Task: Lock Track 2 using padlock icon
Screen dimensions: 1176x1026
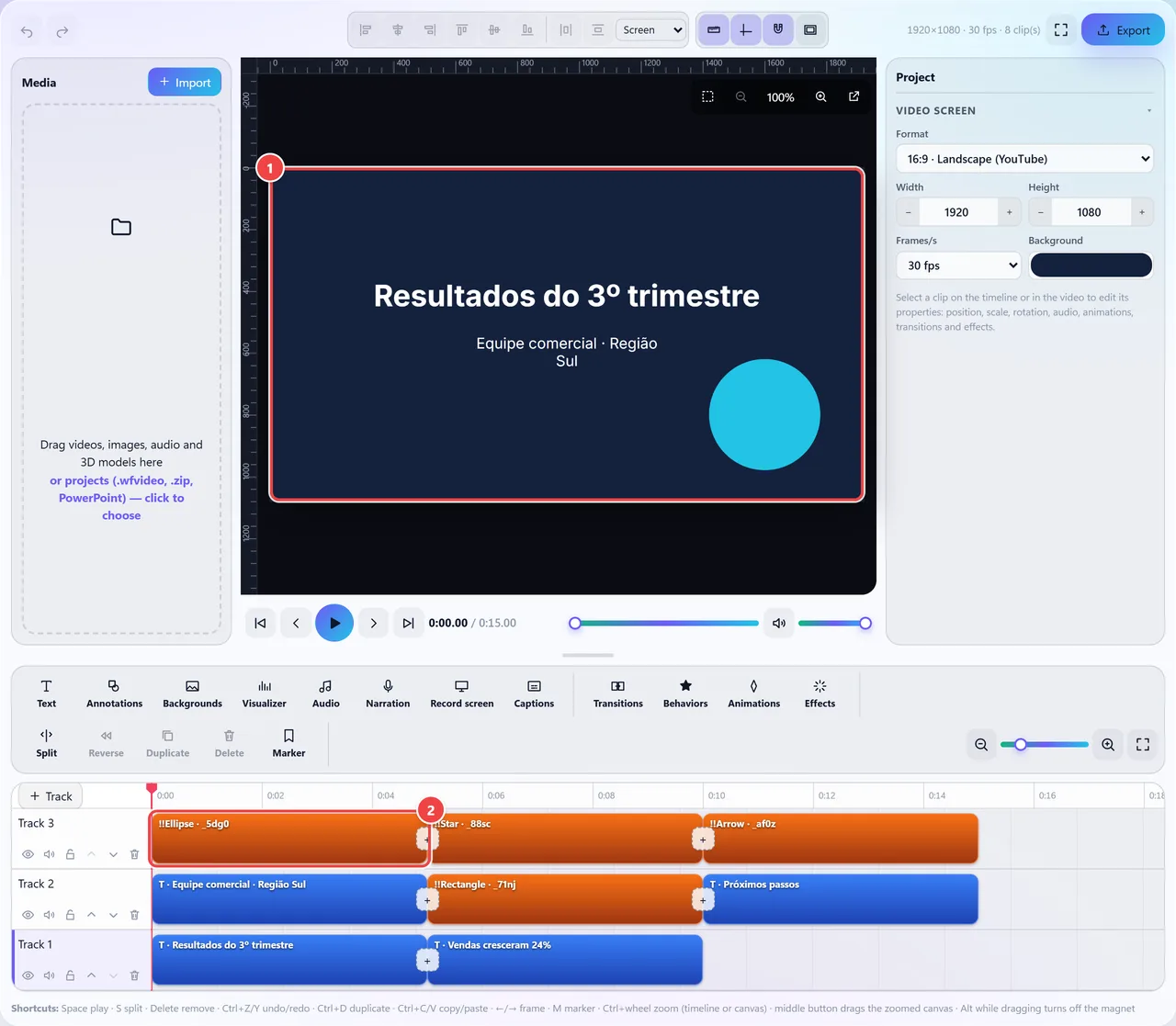Action: pos(70,915)
